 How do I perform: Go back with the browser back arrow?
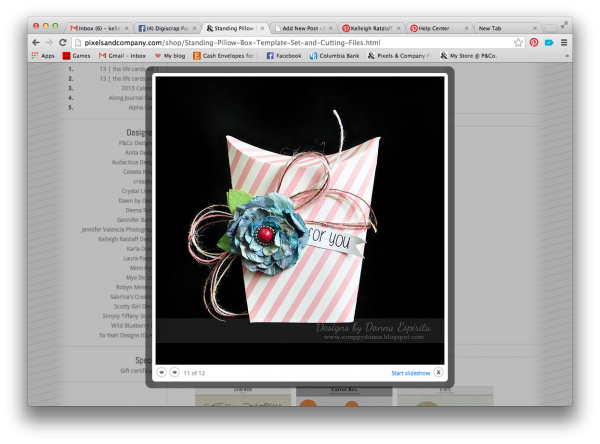36,42
